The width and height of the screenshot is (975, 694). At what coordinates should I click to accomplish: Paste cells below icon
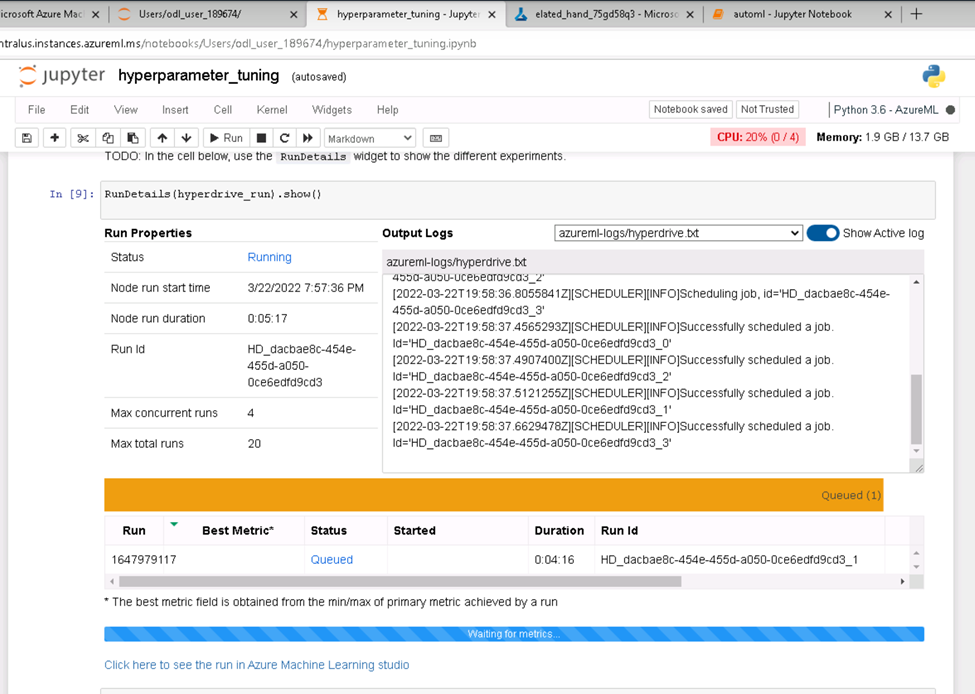pos(133,138)
